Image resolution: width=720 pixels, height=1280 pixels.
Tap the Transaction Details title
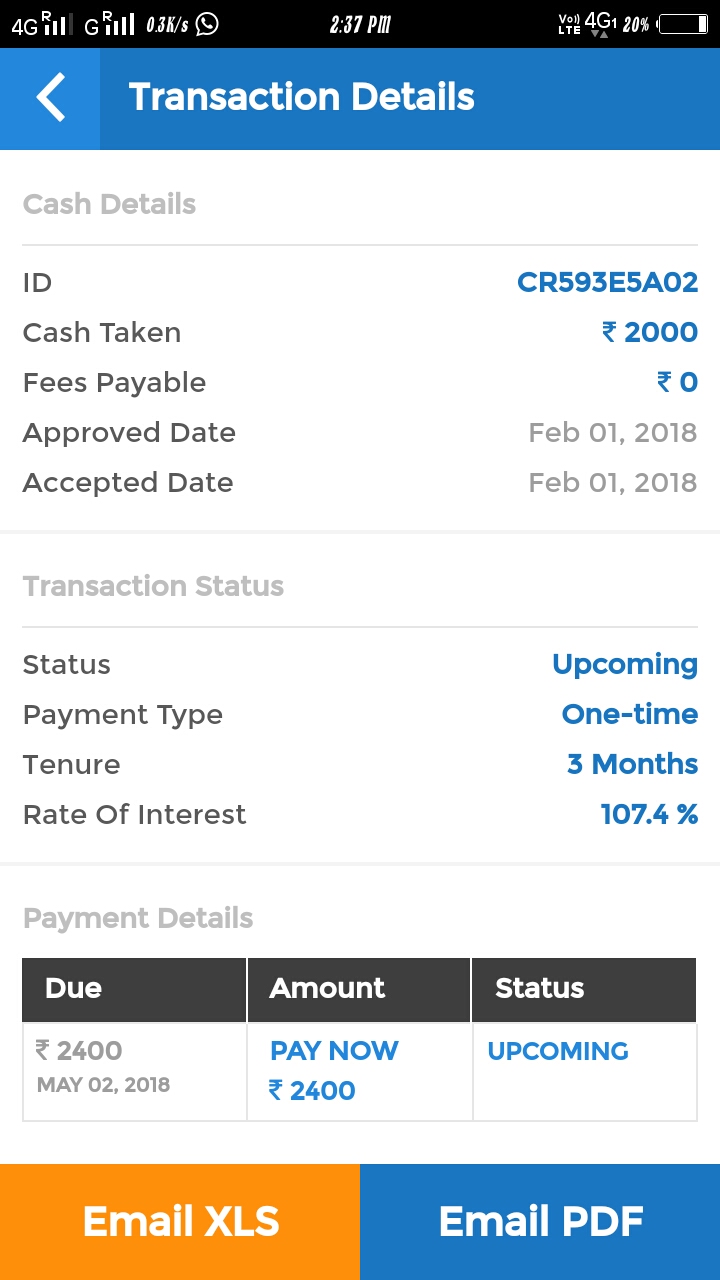[x=301, y=98]
